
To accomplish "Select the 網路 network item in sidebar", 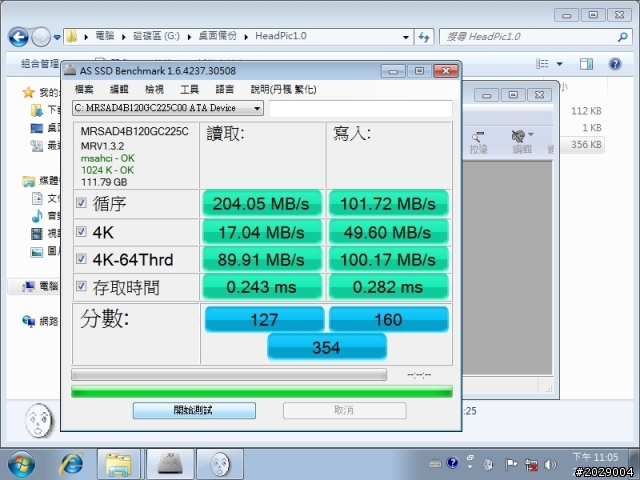I will 41,321.
